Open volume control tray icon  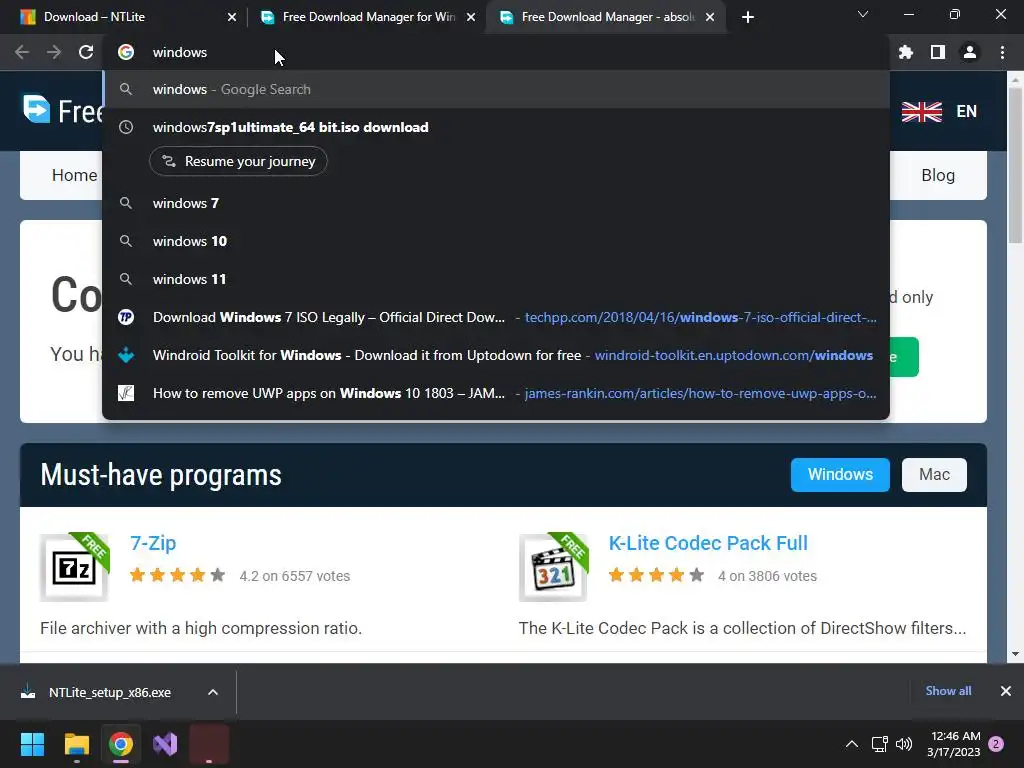pyautogui.click(x=904, y=744)
